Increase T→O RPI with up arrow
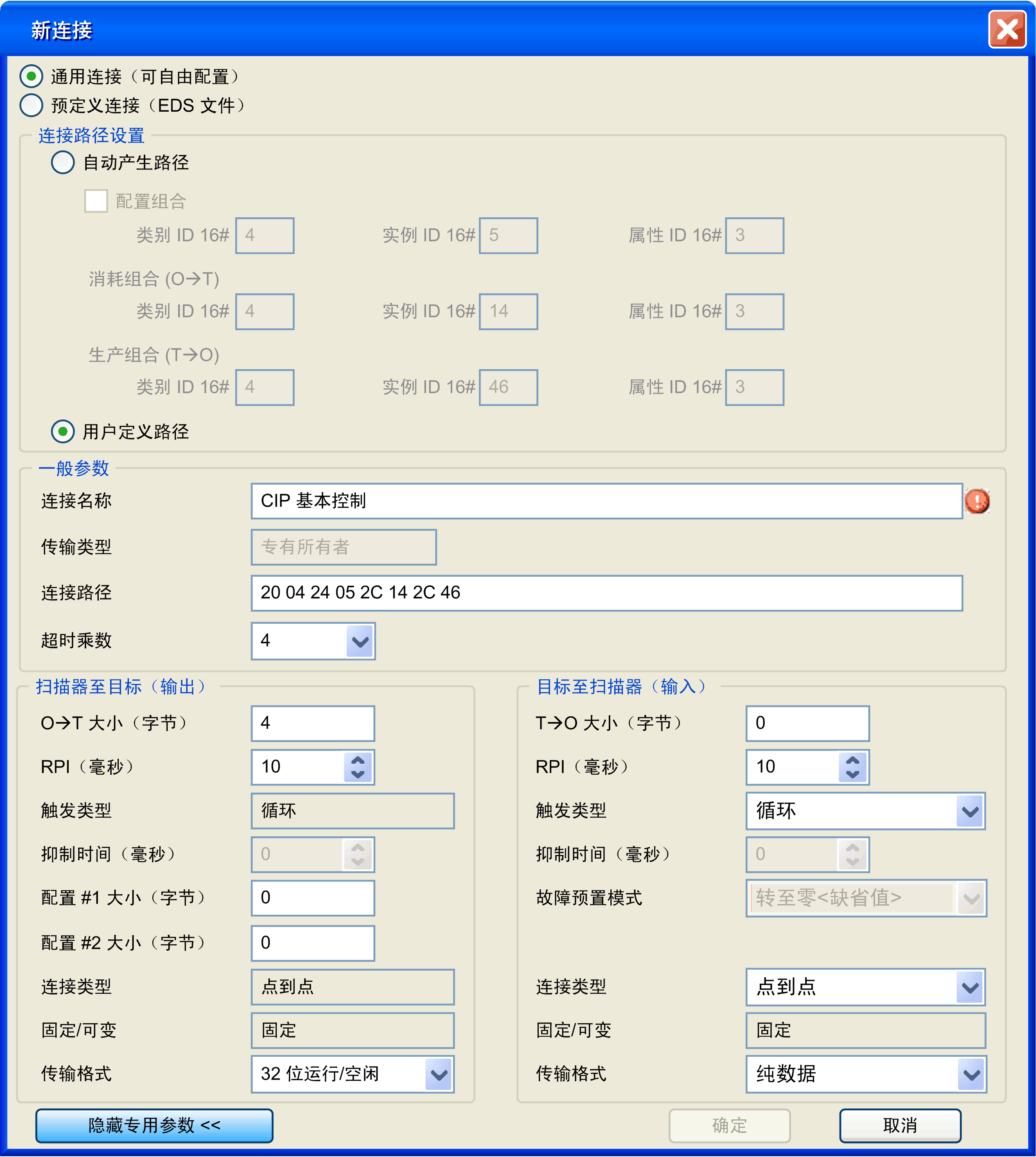 852,760
